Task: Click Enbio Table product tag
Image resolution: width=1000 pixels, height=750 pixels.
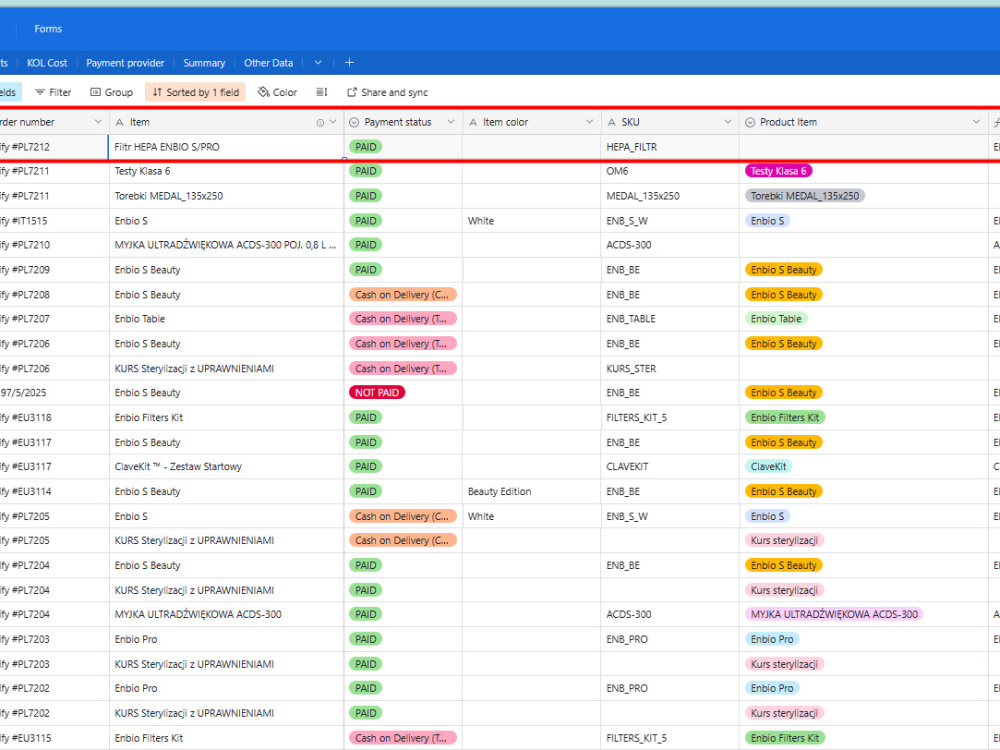Action: pyautogui.click(x=776, y=319)
